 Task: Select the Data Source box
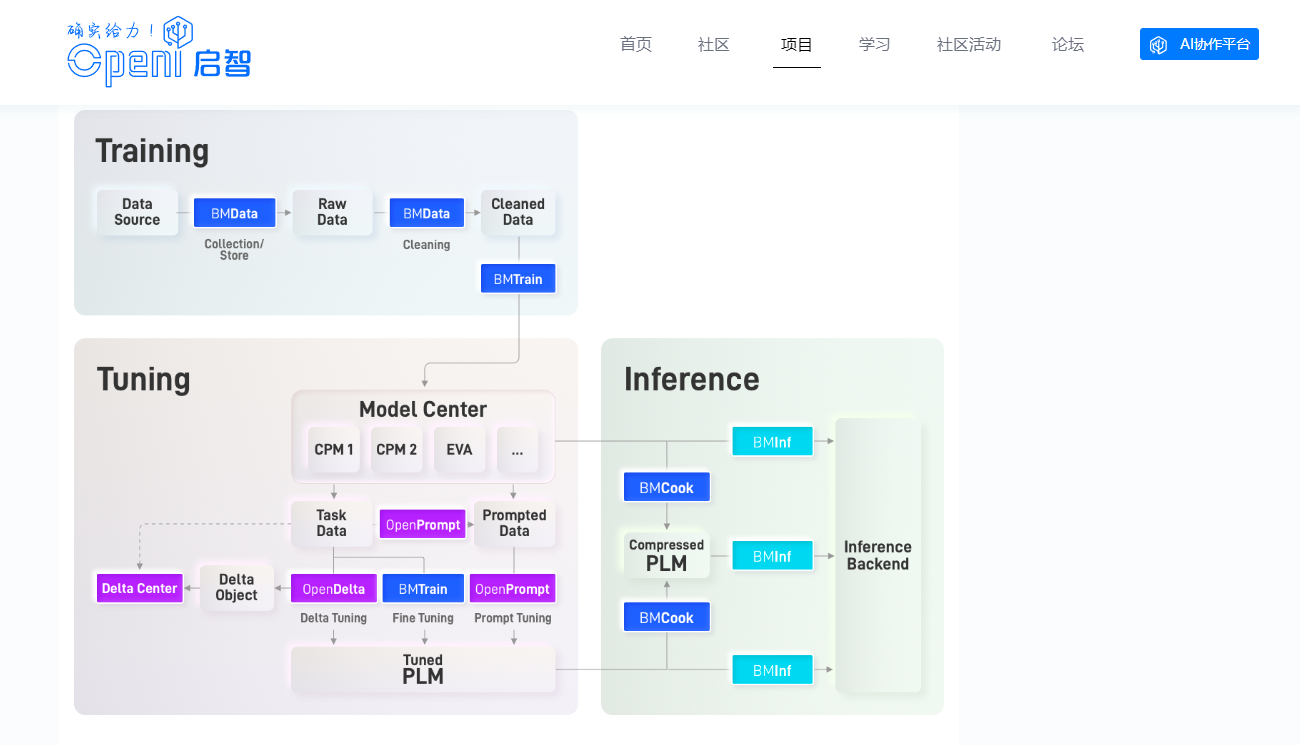click(x=137, y=212)
